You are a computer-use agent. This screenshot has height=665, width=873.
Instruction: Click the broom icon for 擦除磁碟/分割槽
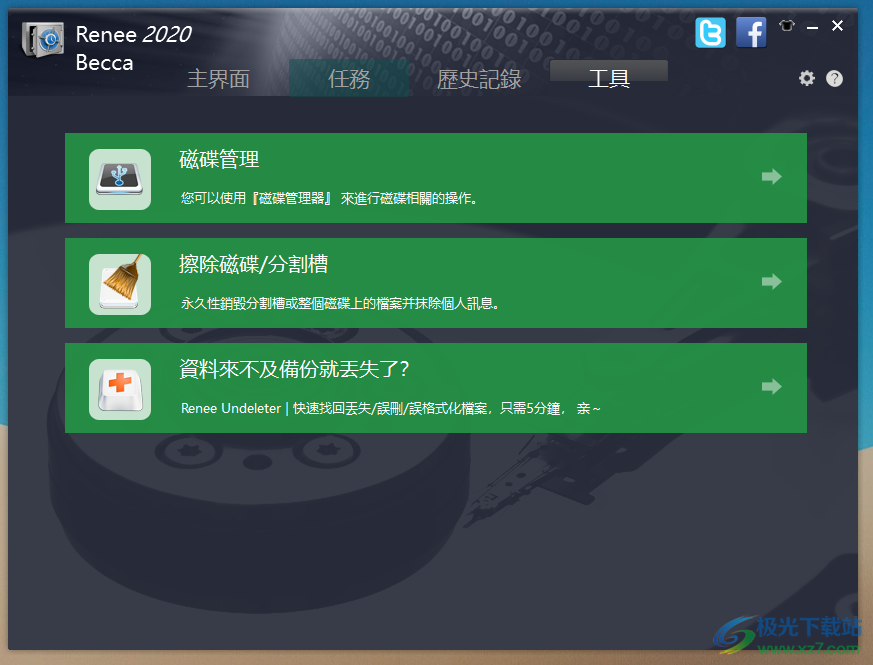(120, 284)
